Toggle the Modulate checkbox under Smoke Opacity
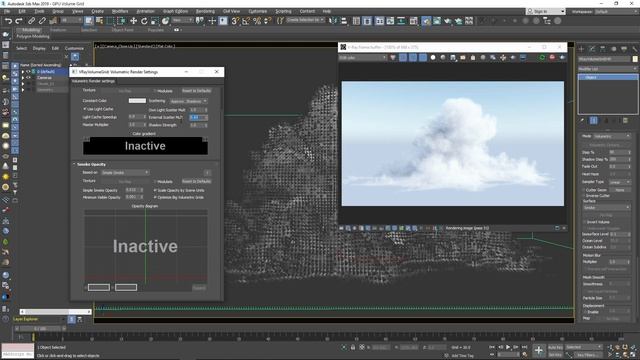The image size is (640, 360). click(x=155, y=181)
